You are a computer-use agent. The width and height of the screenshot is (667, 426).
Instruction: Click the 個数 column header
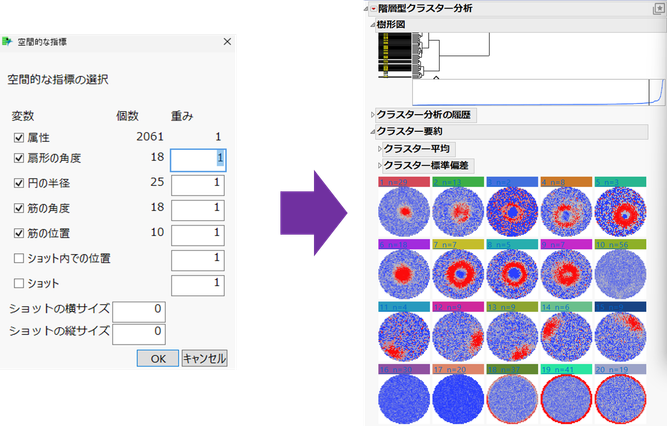pos(128,116)
